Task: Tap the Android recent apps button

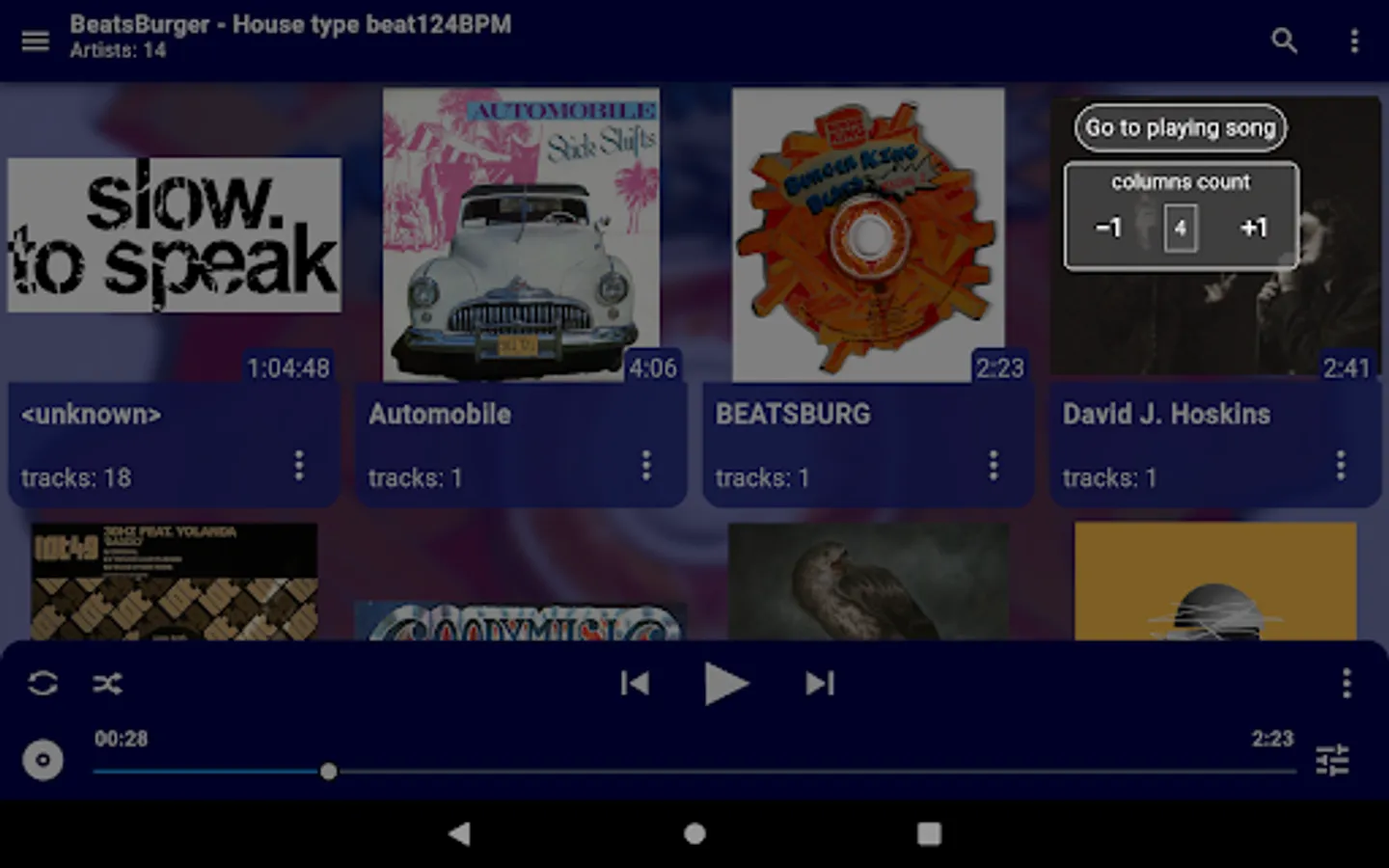Action: pos(929,834)
